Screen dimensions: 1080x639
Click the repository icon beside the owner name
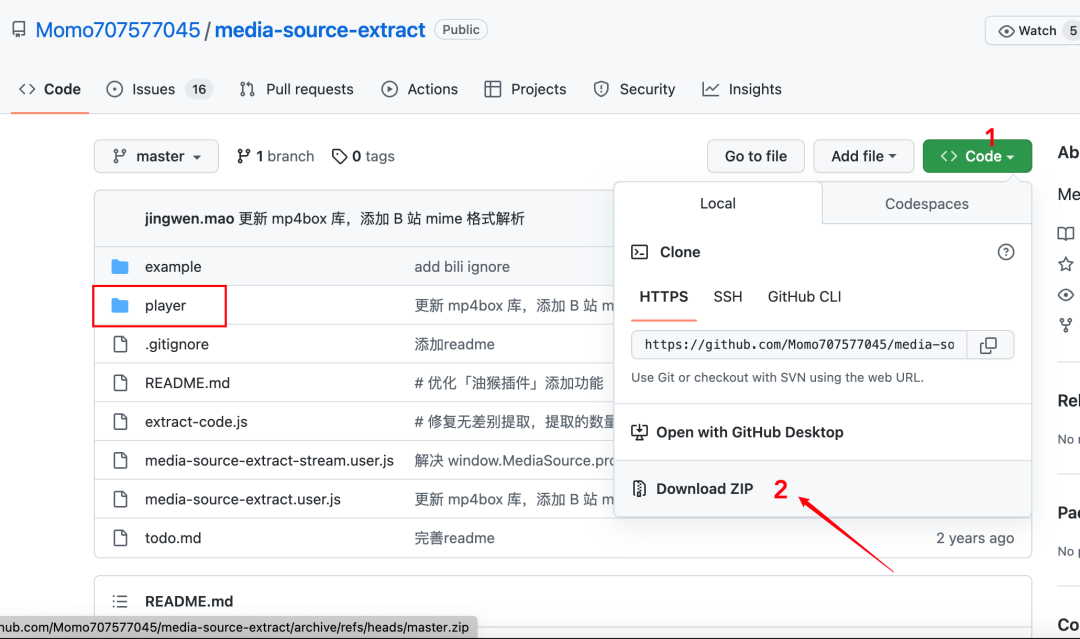pyautogui.click(x=19, y=30)
